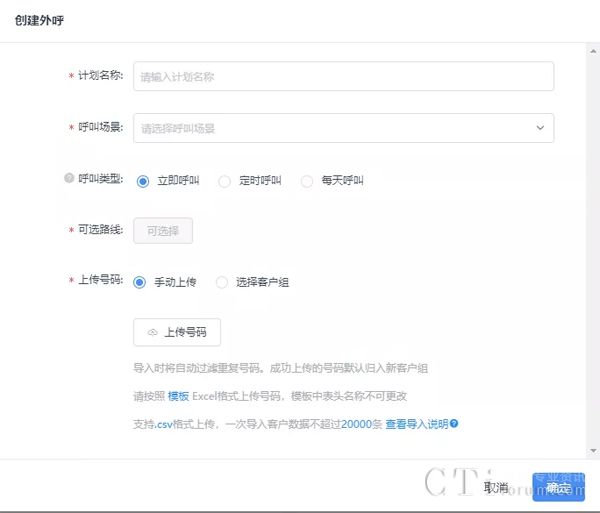The height and width of the screenshot is (513, 600).
Task: Open the 查看导入说明 instructions link
Action: click(x=416, y=424)
